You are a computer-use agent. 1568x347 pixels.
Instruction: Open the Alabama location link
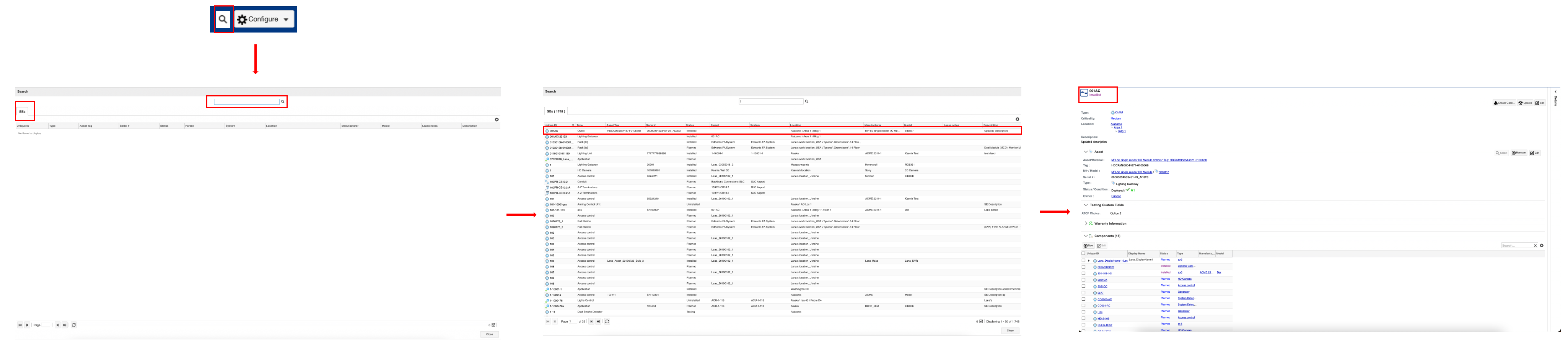click(1116, 124)
